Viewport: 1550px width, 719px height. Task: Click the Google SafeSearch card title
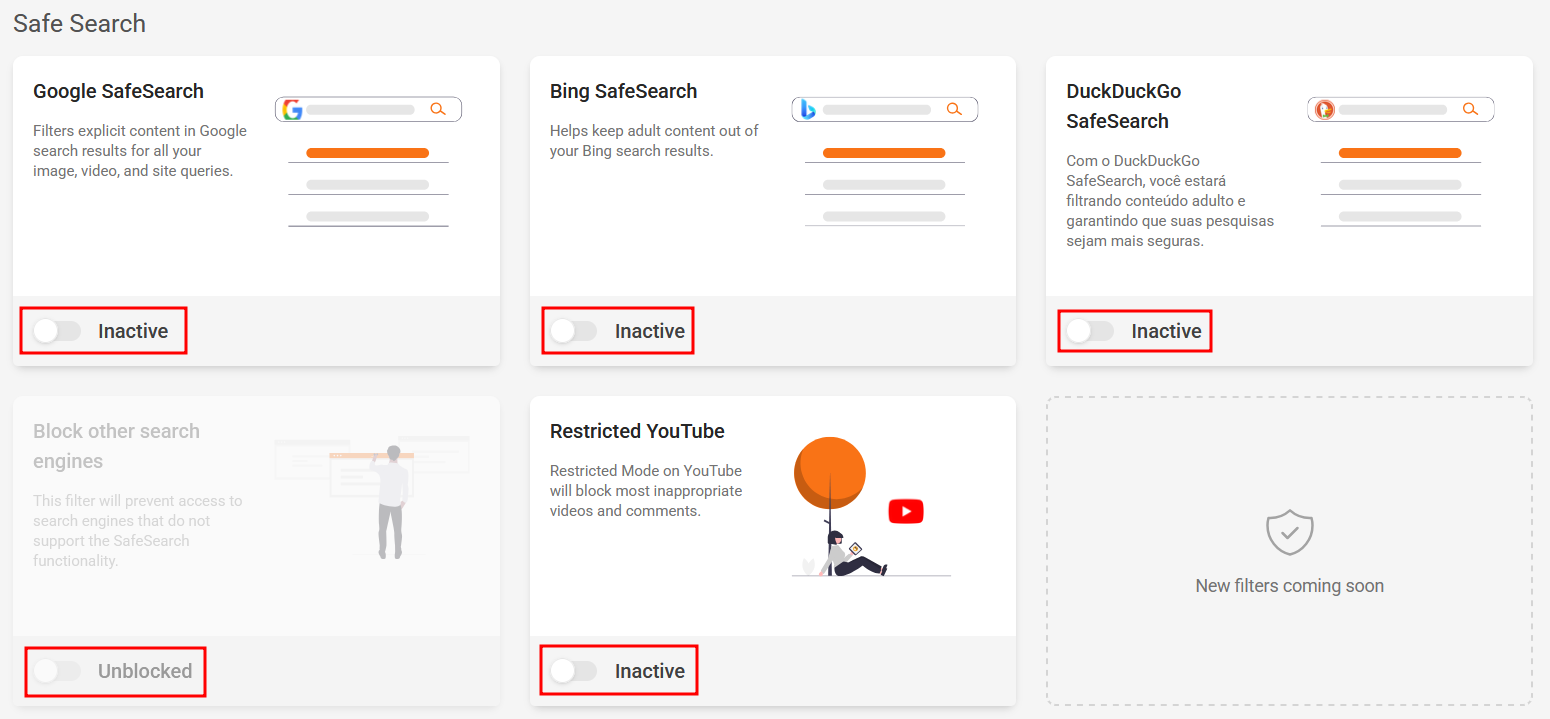tap(118, 91)
